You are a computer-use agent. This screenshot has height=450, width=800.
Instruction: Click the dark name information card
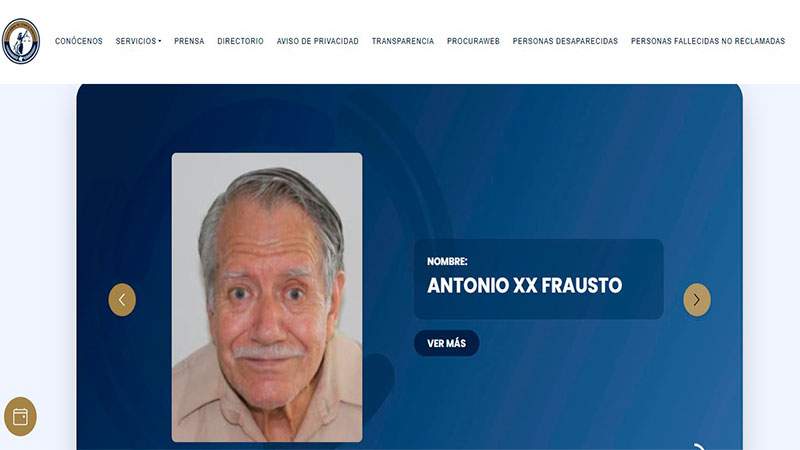(x=539, y=279)
